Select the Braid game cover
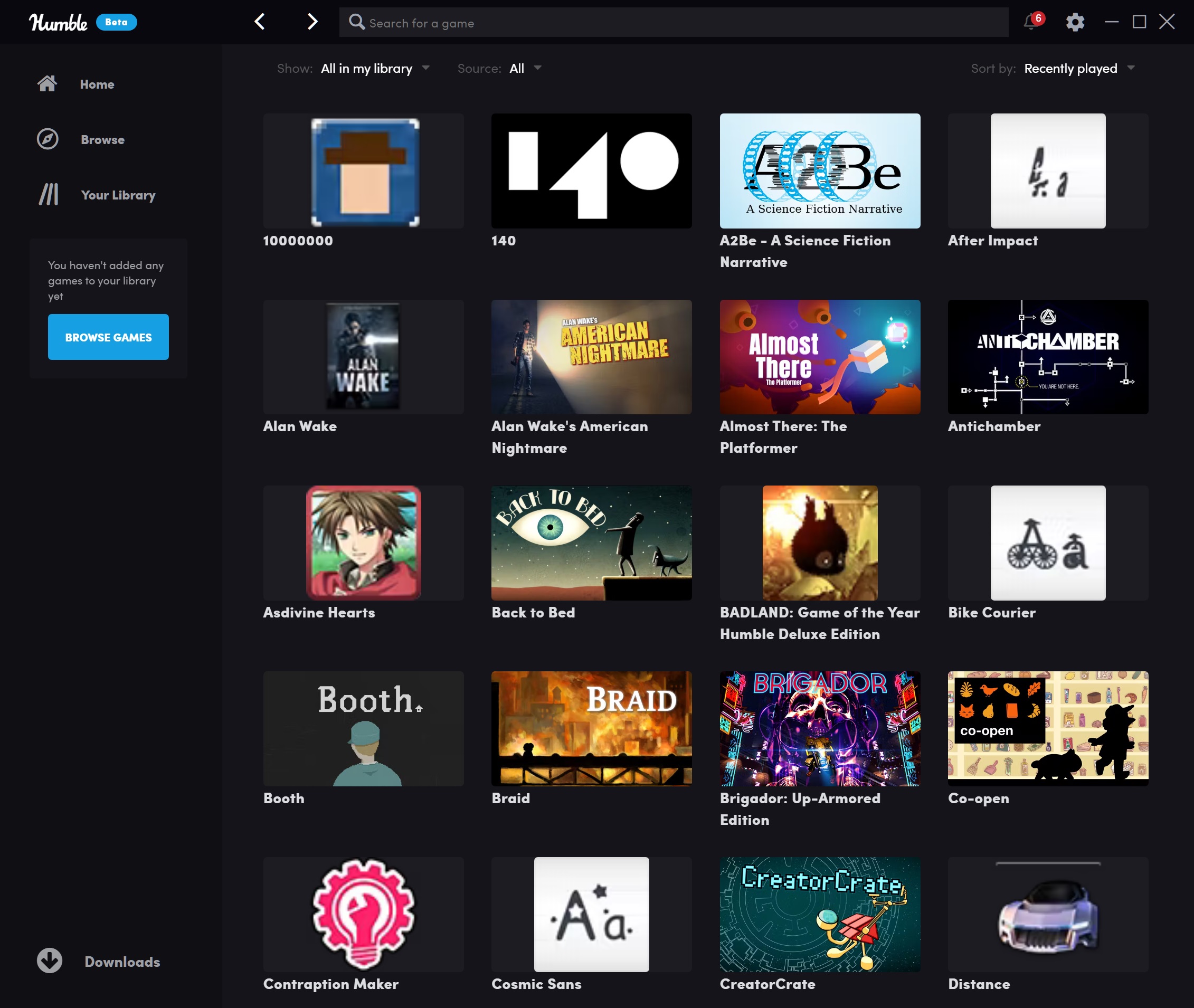Image resolution: width=1194 pixels, height=1008 pixels. coord(591,728)
